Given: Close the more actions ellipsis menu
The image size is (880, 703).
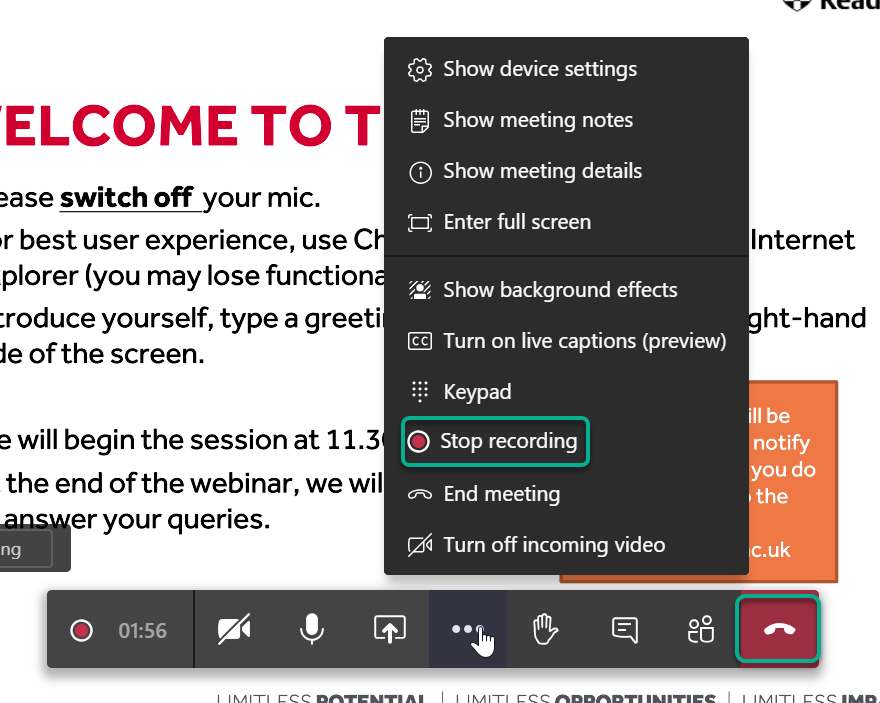Looking at the screenshot, I should [x=467, y=629].
